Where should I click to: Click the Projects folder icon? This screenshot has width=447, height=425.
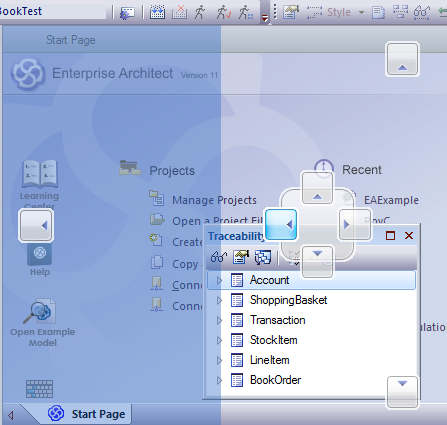tap(129, 168)
